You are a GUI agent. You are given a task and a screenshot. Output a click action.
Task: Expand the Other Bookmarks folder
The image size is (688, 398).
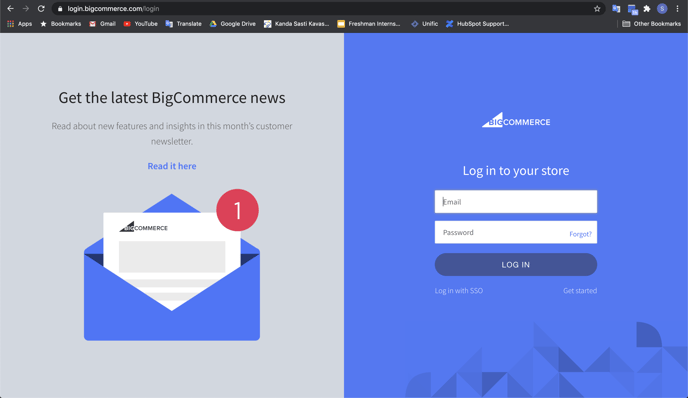tap(652, 24)
